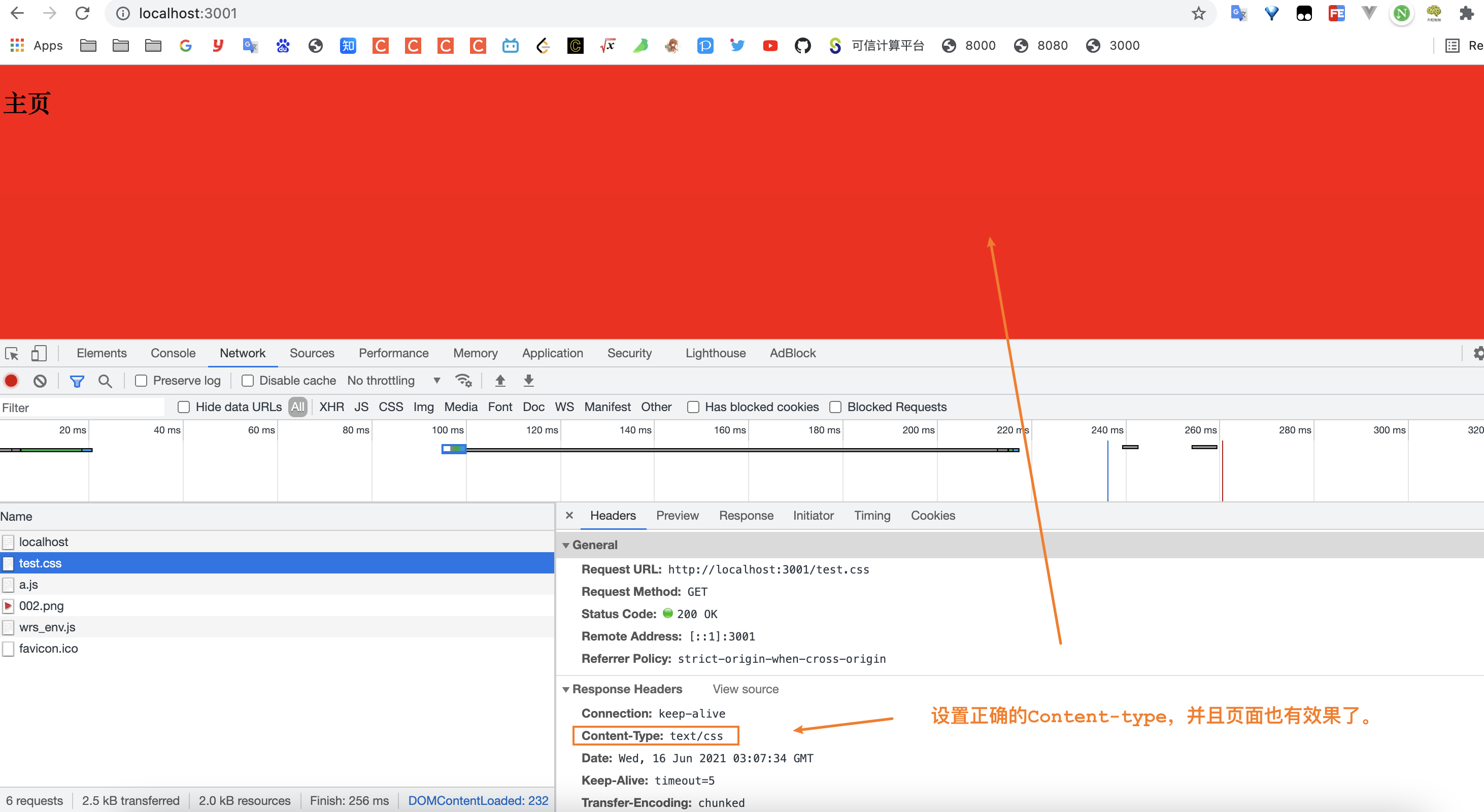Toggle the device toolbar icon

pos(39,353)
